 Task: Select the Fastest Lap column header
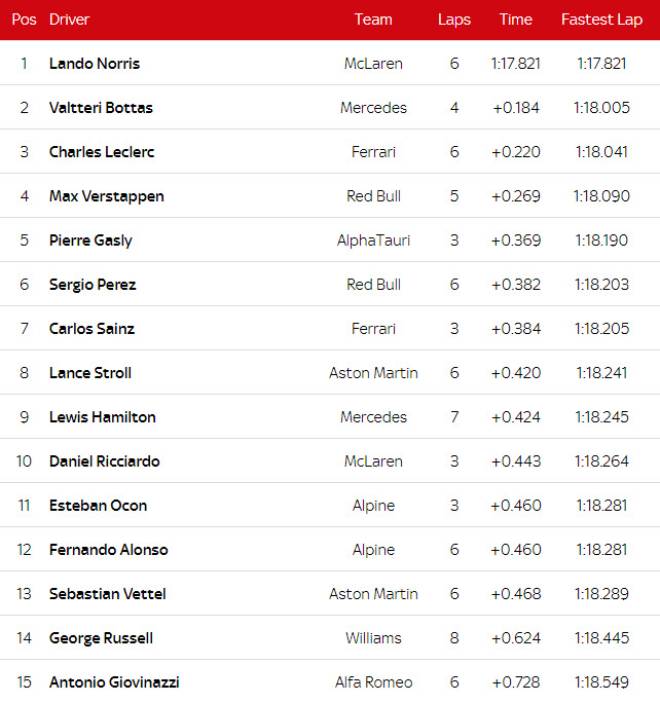pos(601,19)
